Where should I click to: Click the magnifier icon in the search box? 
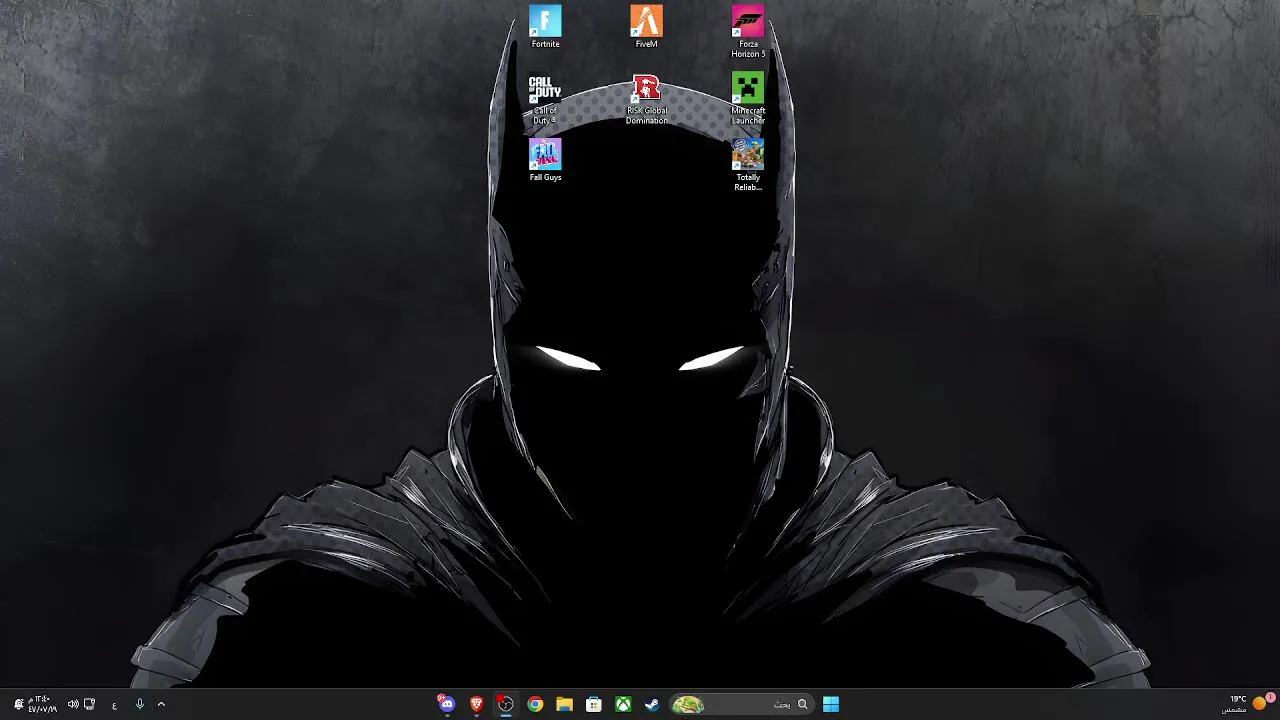802,704
